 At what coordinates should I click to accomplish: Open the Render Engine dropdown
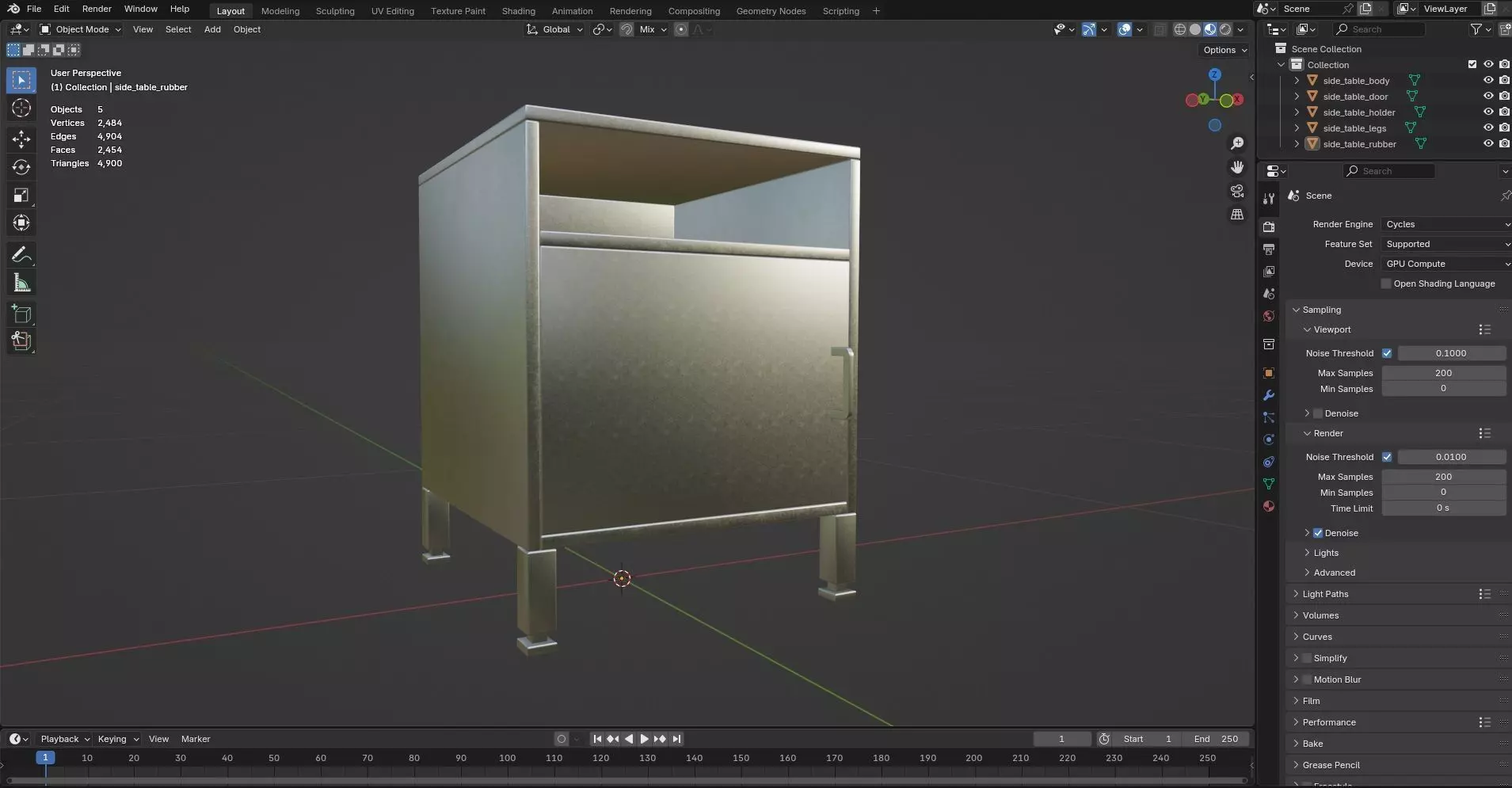click(x=1445, y=224)
